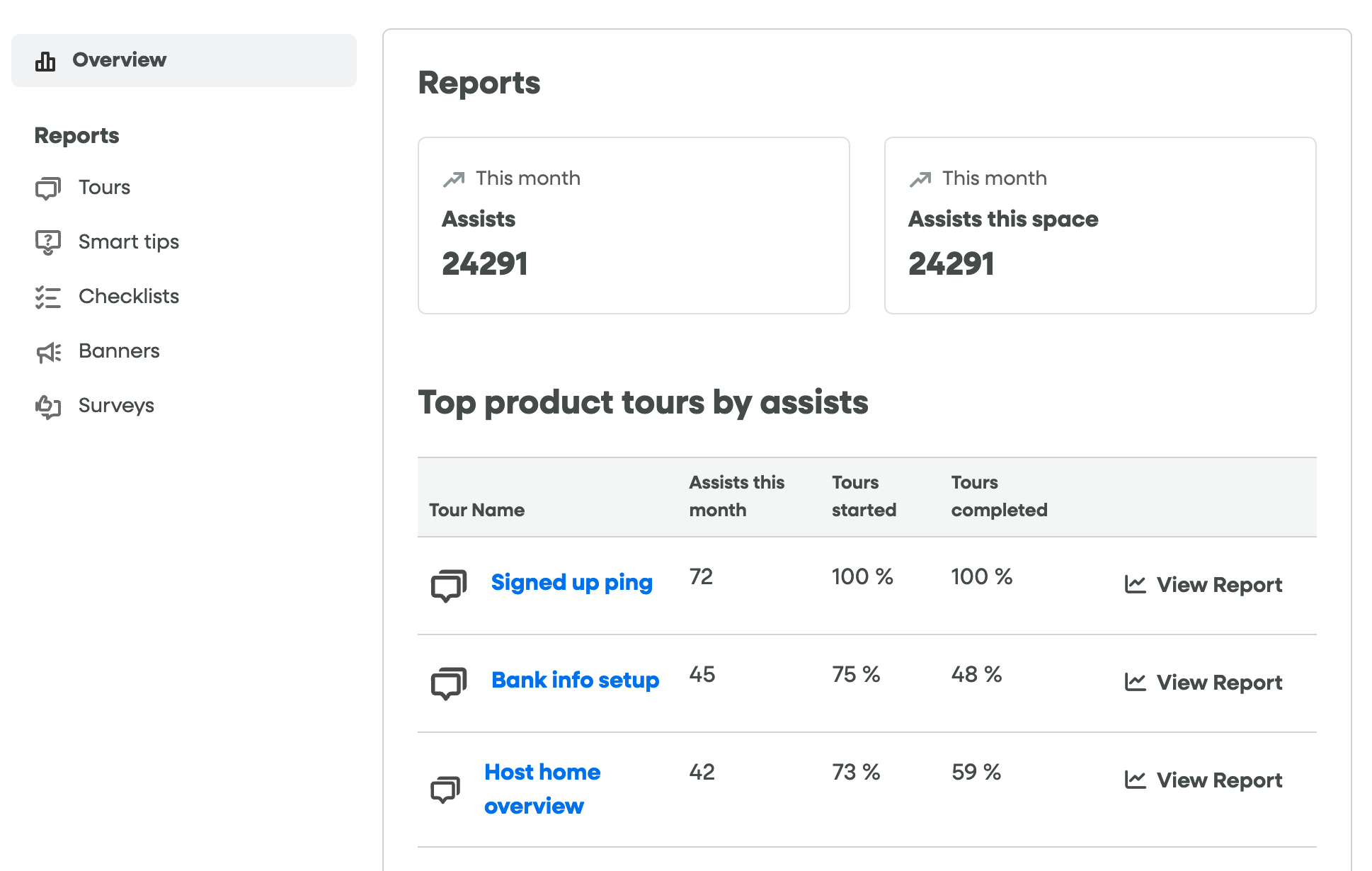Viewport: 1372px width, 871px height.
Task: Click the Banners megaphone icon
Action: (x=48, y=352)
